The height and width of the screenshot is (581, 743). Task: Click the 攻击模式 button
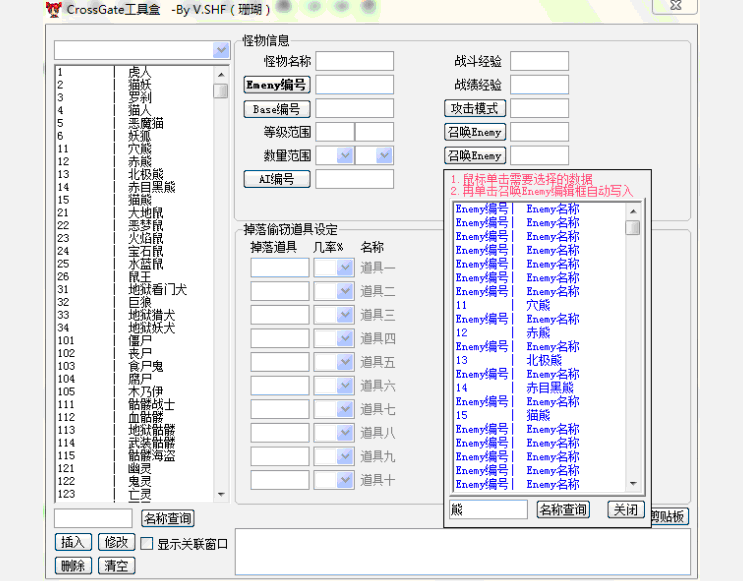tap(475, 108)
